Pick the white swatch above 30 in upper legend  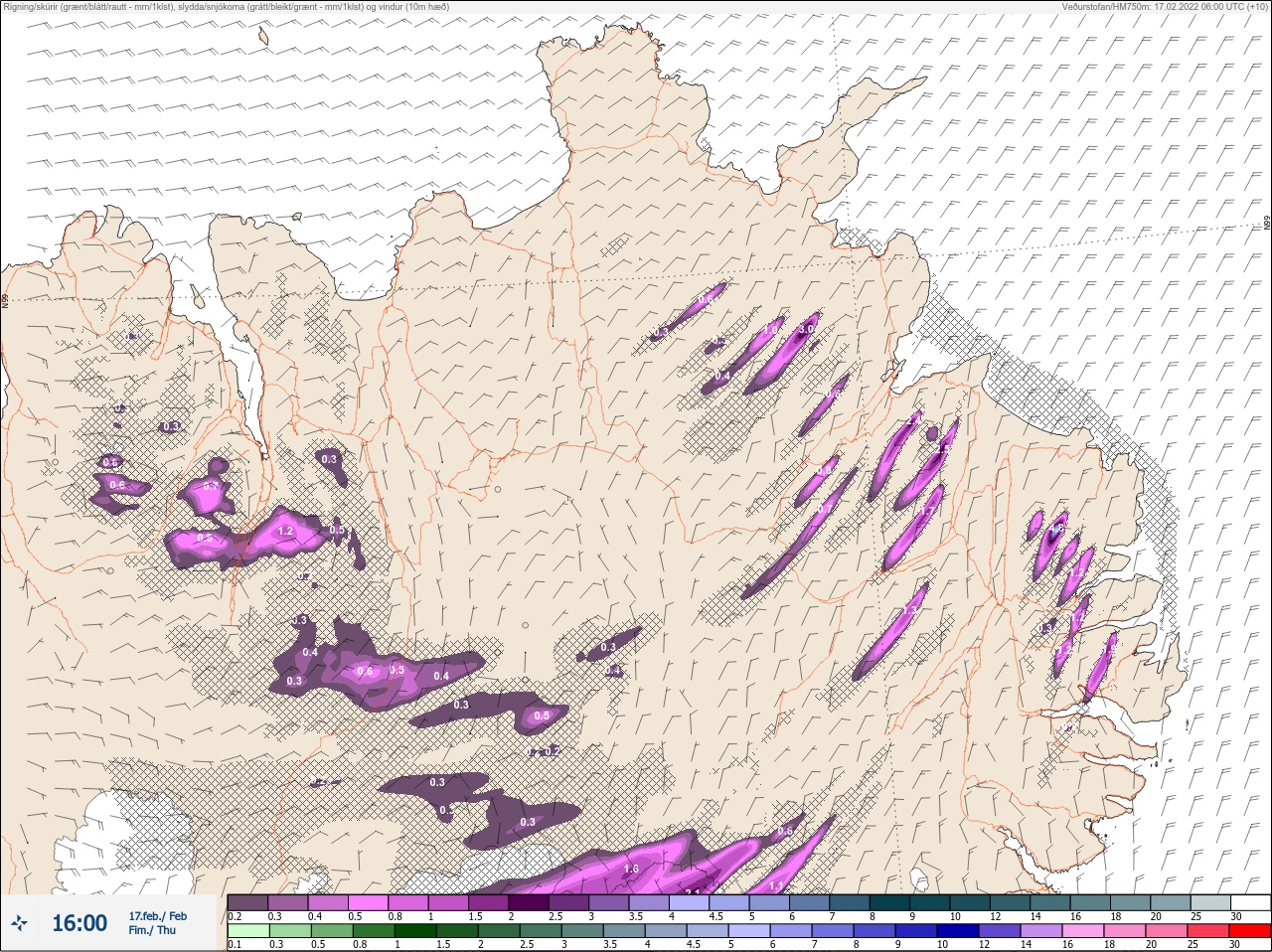point(1250,902)
